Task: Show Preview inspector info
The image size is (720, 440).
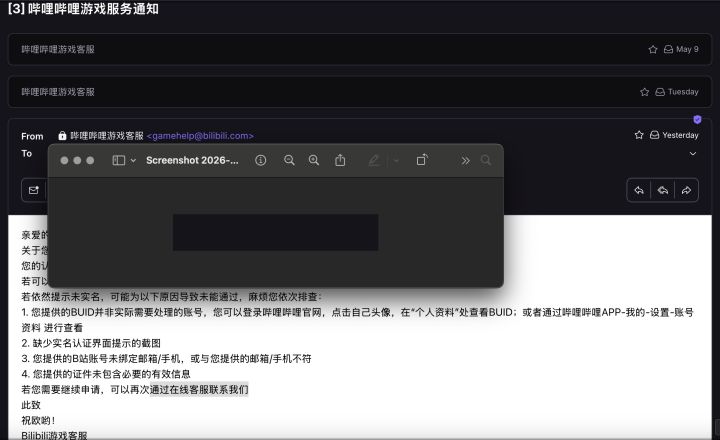Action: point(260,160)
